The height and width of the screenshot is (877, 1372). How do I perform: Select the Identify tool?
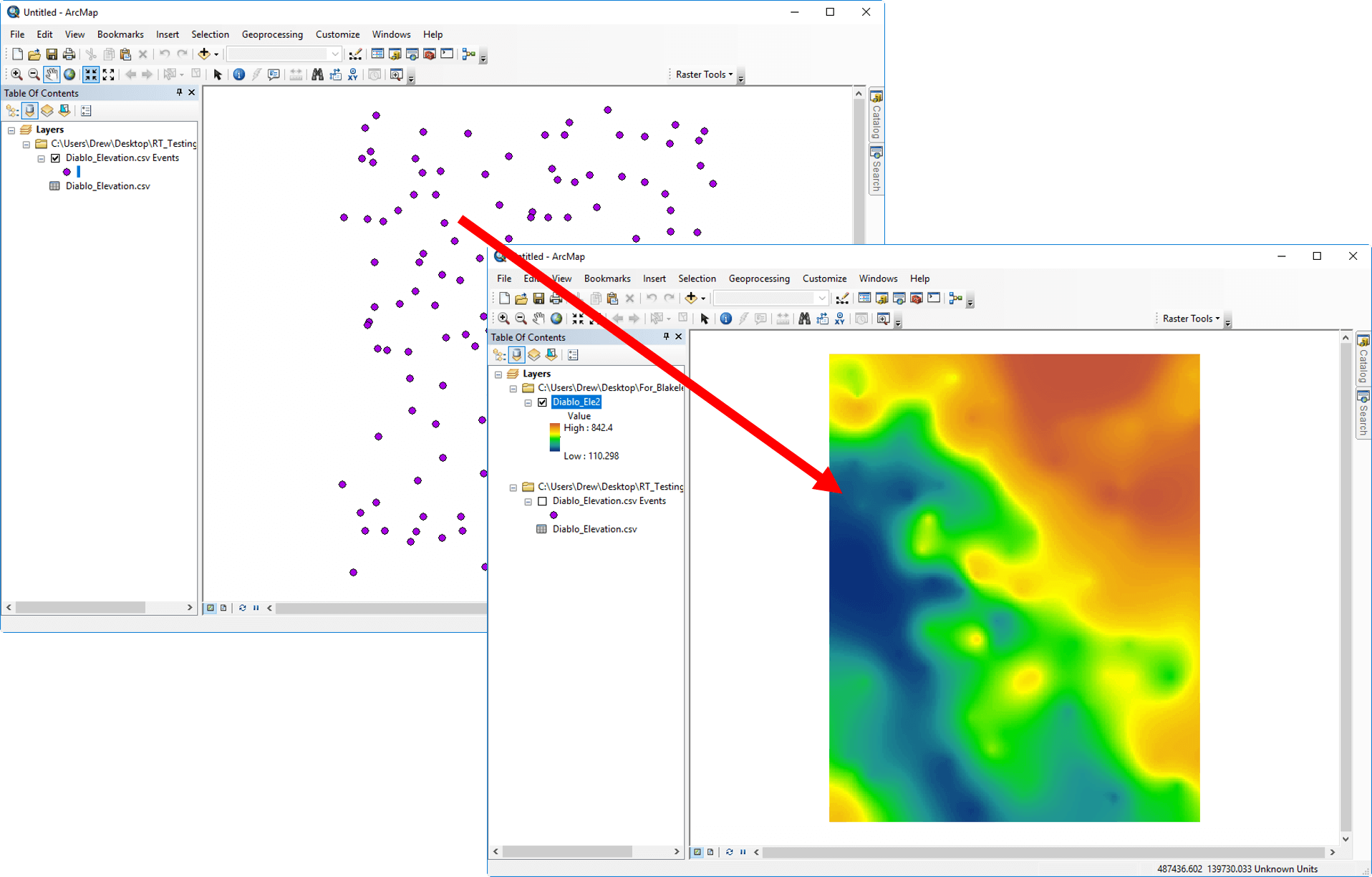pos(726,319)
